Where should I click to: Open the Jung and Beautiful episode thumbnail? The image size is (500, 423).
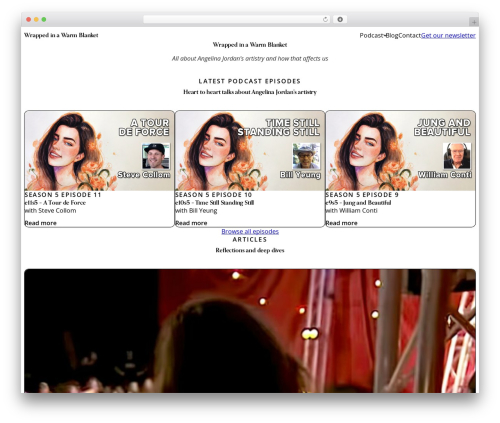(400, 151)
